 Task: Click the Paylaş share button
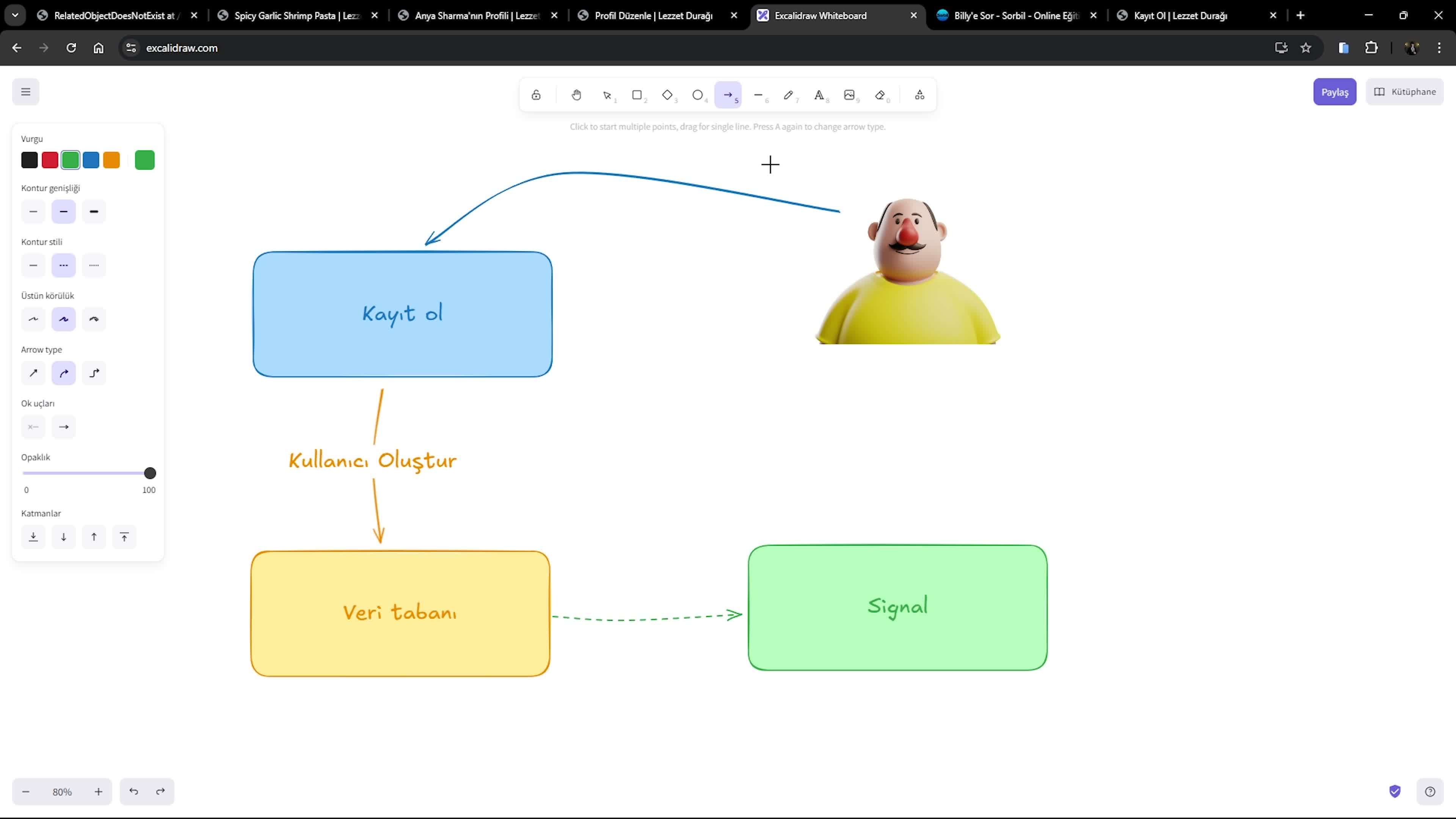pos(1335,92)
